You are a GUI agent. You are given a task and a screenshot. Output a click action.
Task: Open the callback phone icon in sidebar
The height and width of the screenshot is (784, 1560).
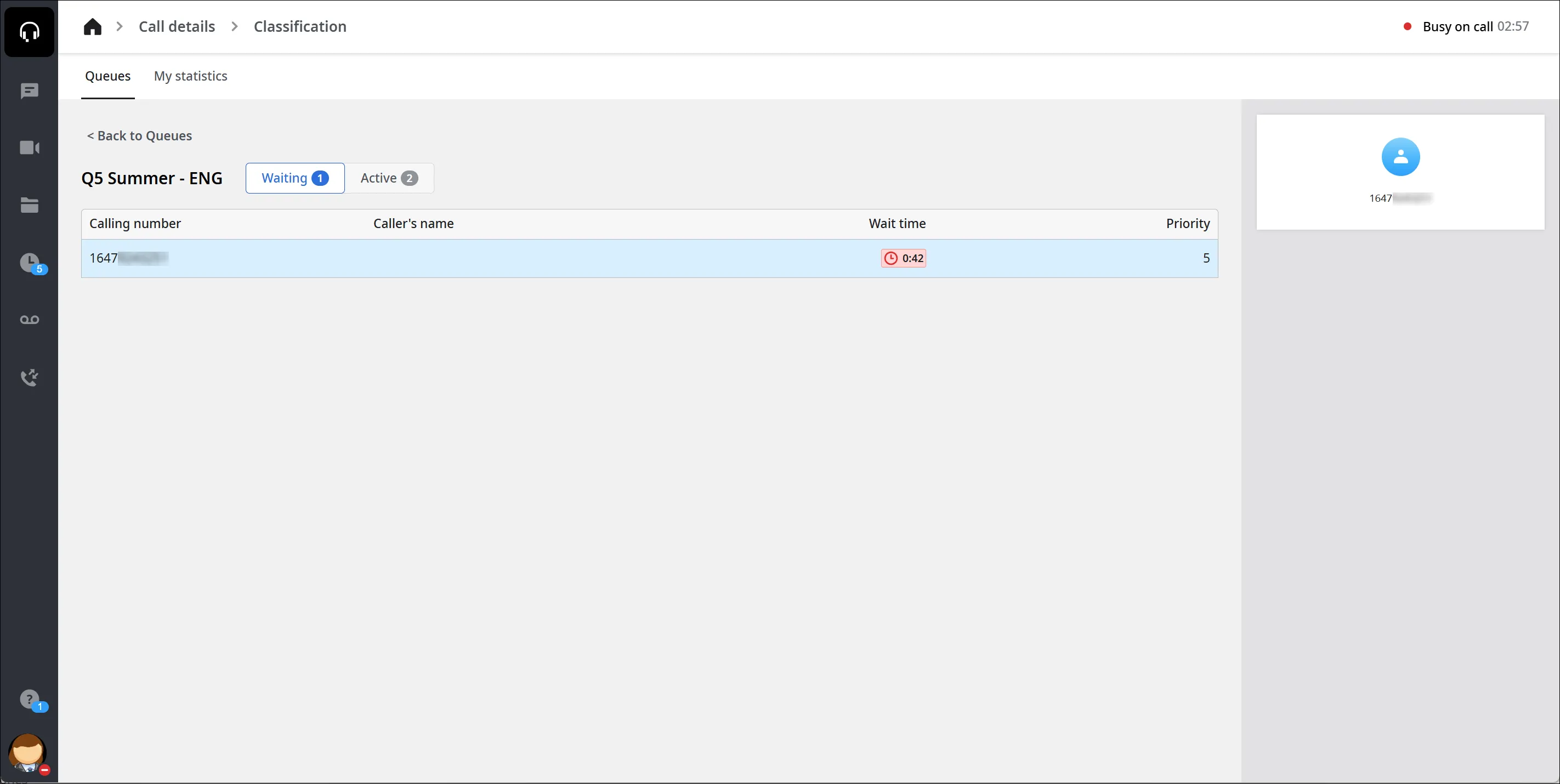[29, 377]
